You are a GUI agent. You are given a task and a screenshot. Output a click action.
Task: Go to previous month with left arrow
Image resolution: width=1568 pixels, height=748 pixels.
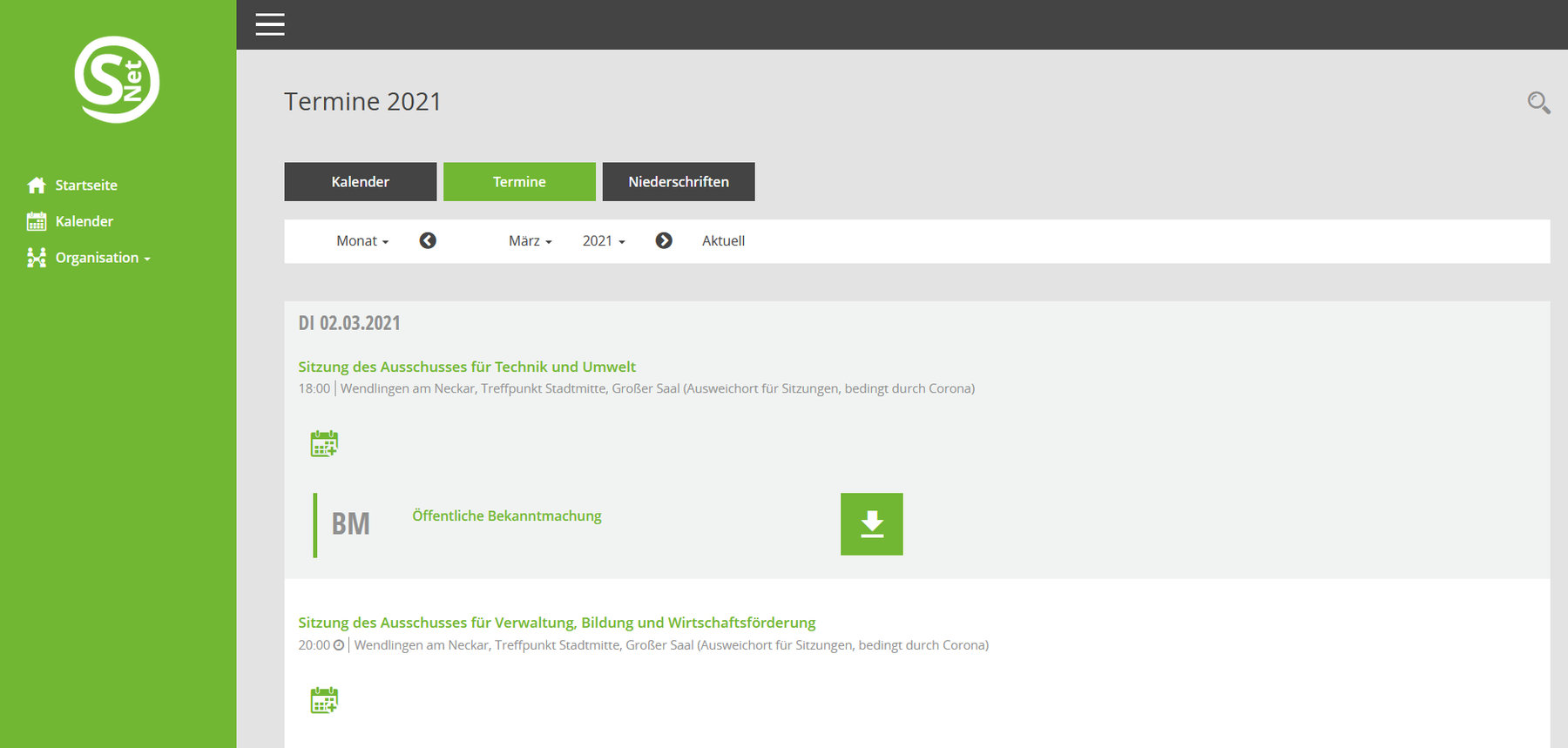tap(428, 240)
